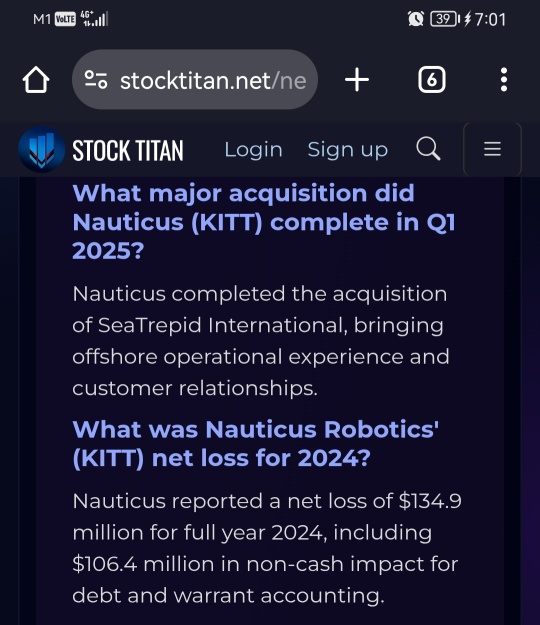Tap the $134.9 million net loss answer text

267,548
